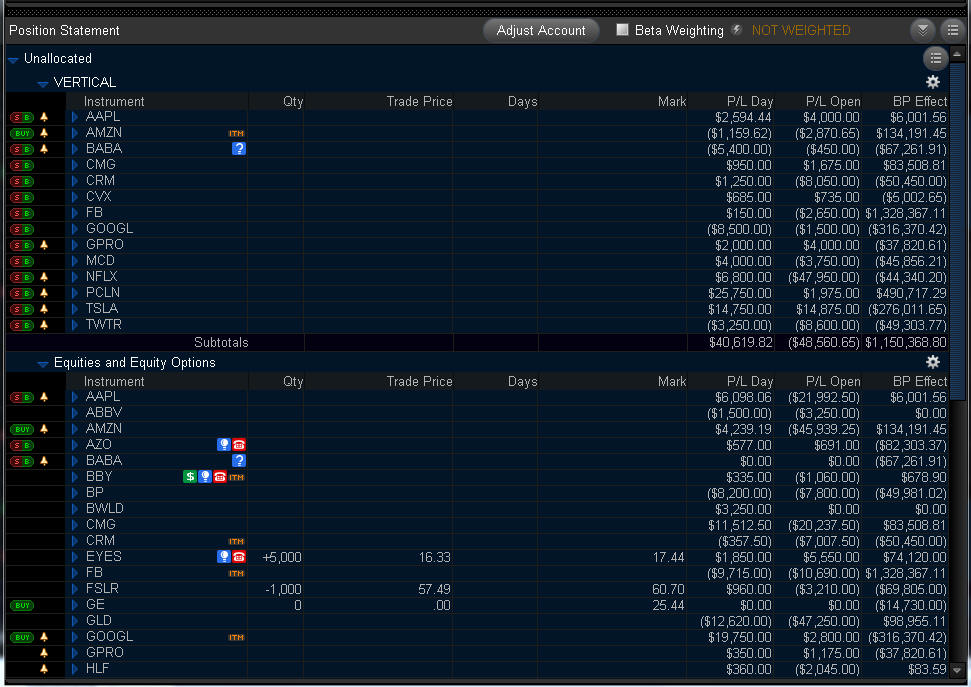Click the S/B toggle on CMG vertical row
The image size is (971, 687).
coord(22,165)
